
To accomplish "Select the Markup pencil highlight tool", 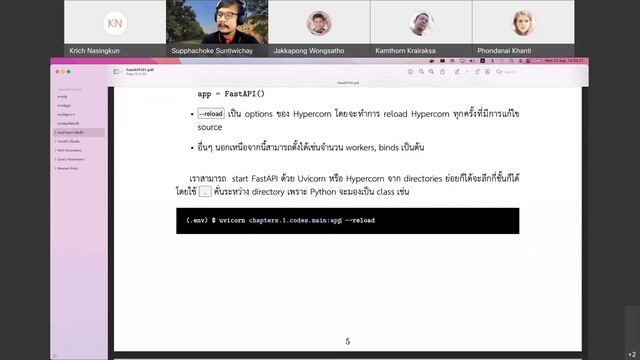I will 457,72.
